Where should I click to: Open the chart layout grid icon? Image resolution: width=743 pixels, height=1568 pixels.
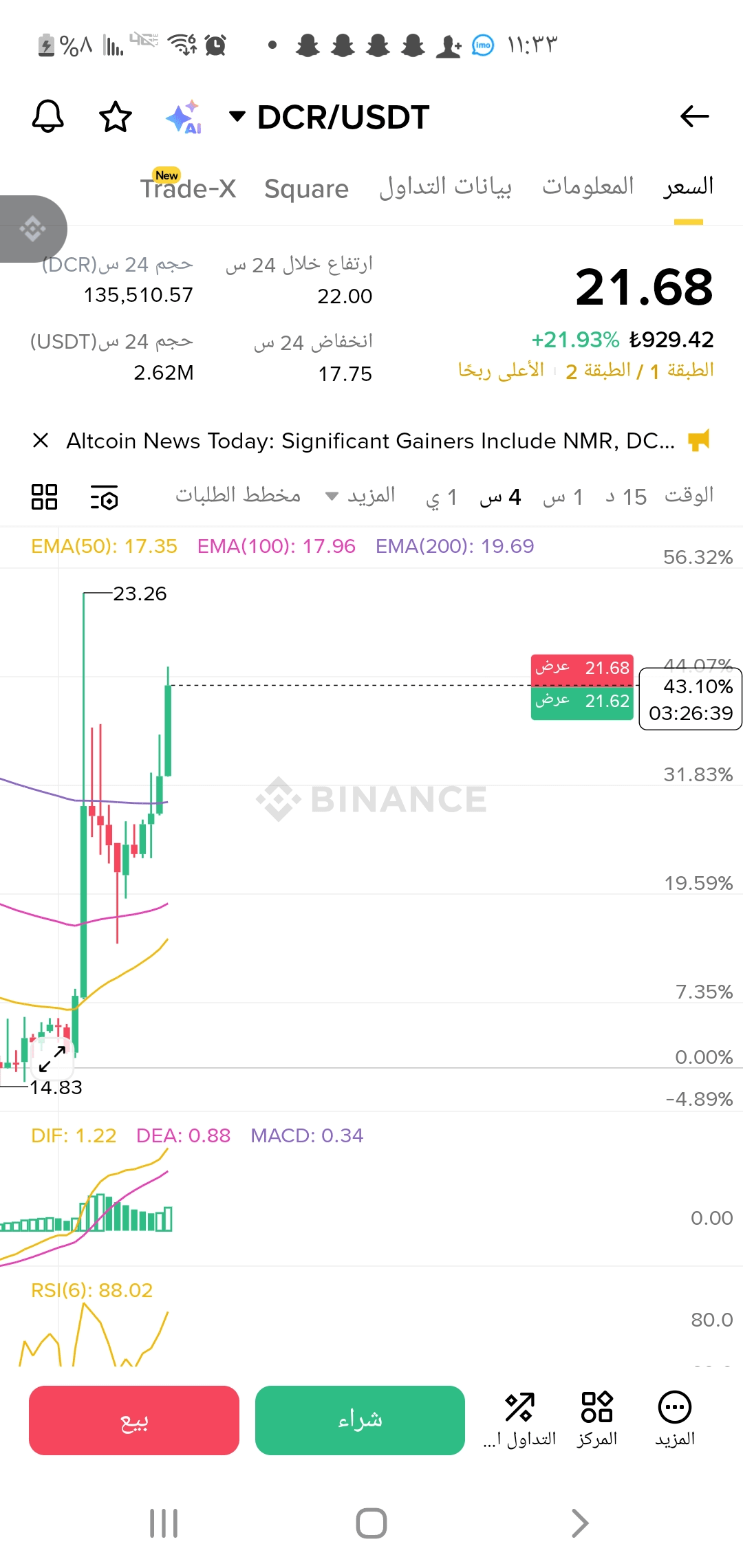(44, 497)
